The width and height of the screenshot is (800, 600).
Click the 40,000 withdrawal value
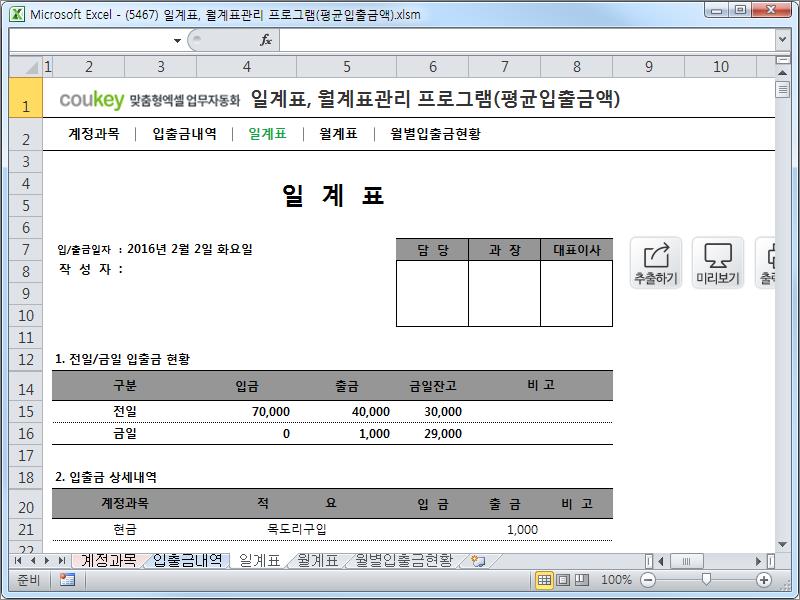(x=370, y=411)
